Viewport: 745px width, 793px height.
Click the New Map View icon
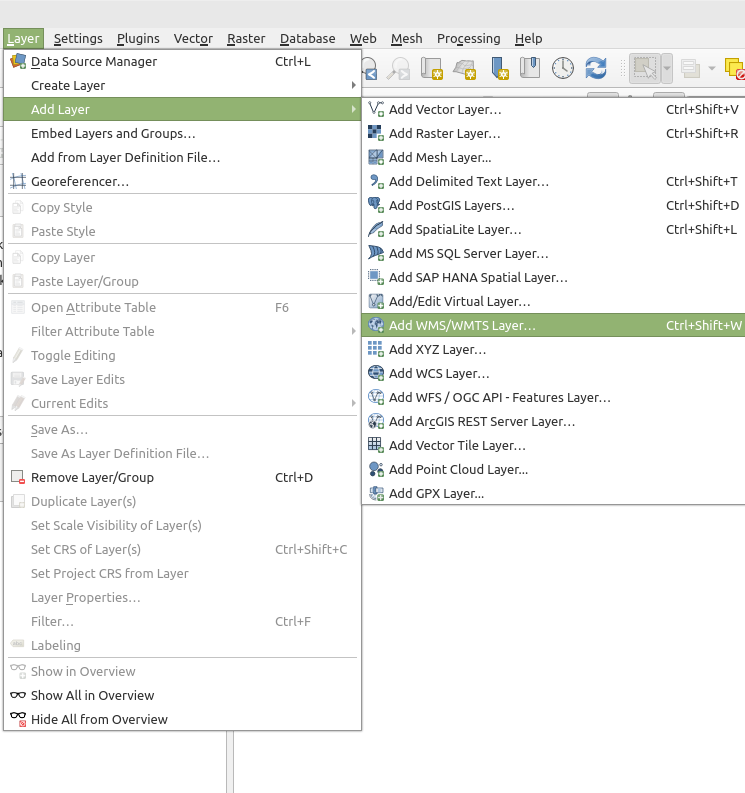pos(432,68)
